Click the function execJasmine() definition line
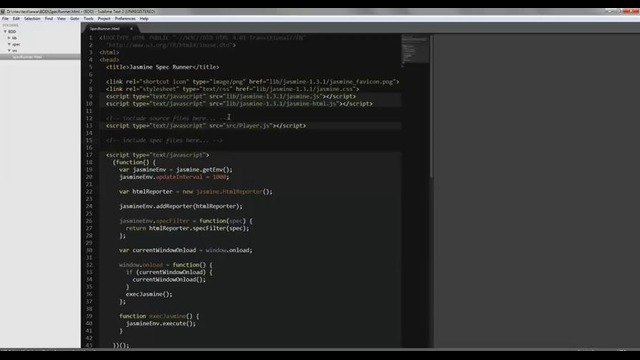 [x=159, y=316]
